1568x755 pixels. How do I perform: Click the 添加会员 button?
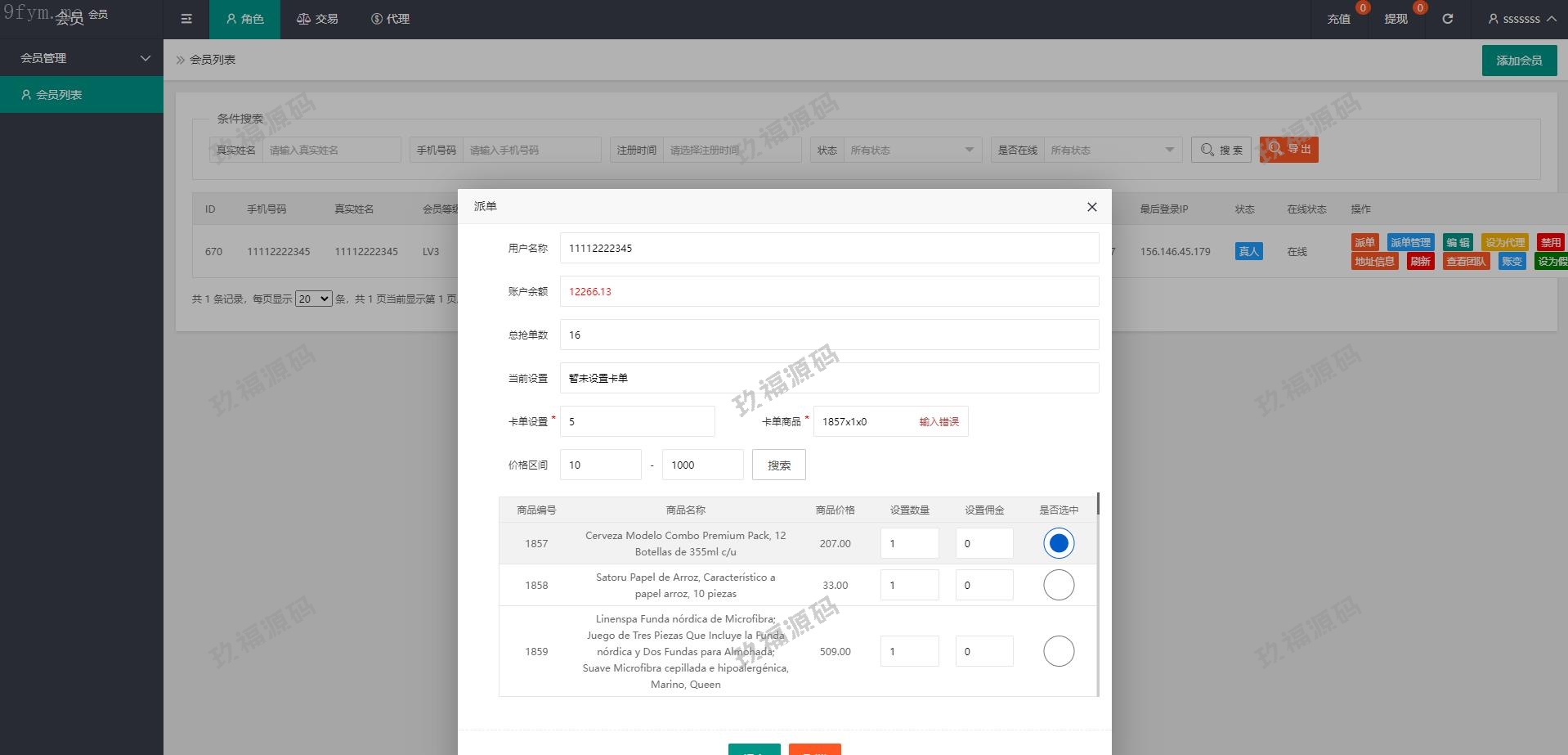click(1519, 61)
